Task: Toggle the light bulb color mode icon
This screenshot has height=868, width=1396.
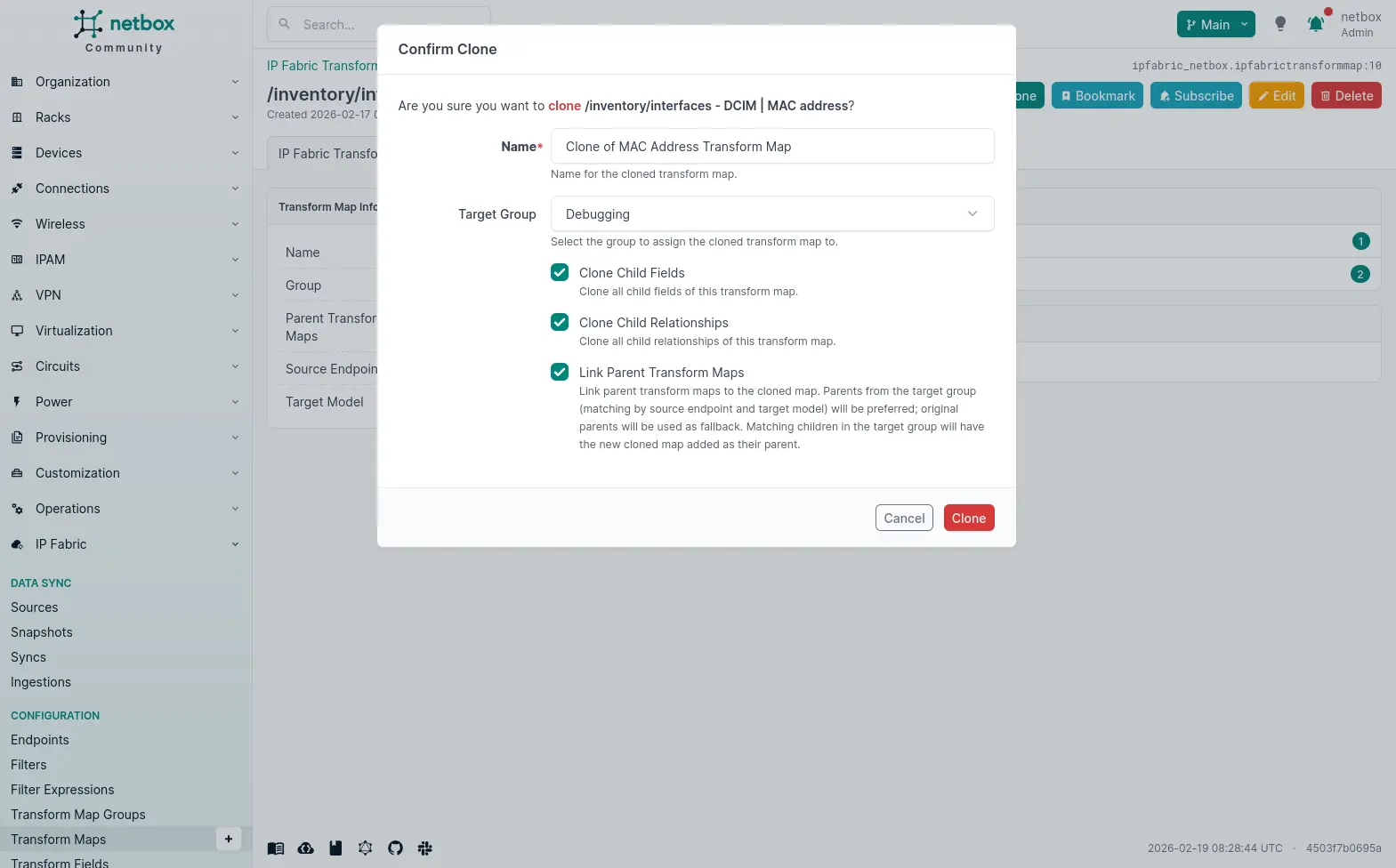Action: (1280, 24)
